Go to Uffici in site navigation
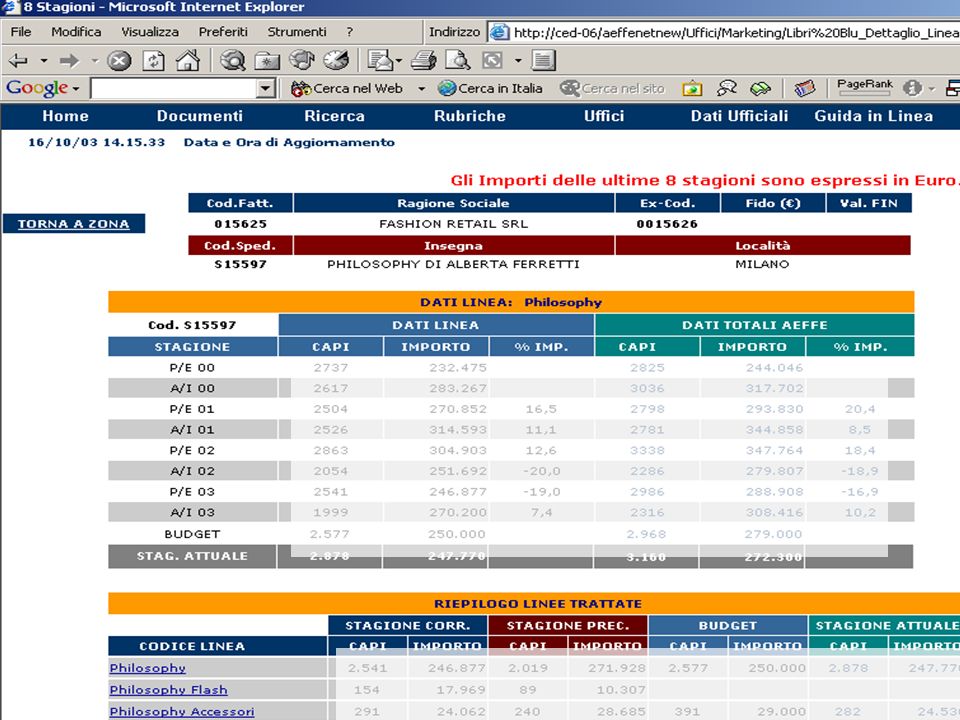The width and height of the screenshot is (960, 720). pos(604,116)
